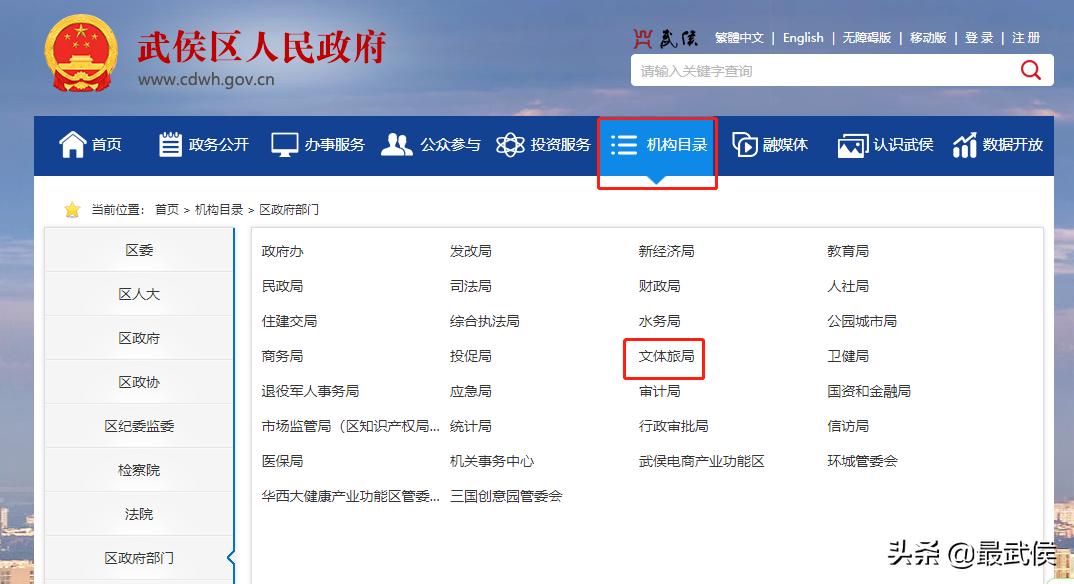Click the chart icon next to 数据开放
The height and width of the screenshot is (584, 1074).
coord(964,144)
